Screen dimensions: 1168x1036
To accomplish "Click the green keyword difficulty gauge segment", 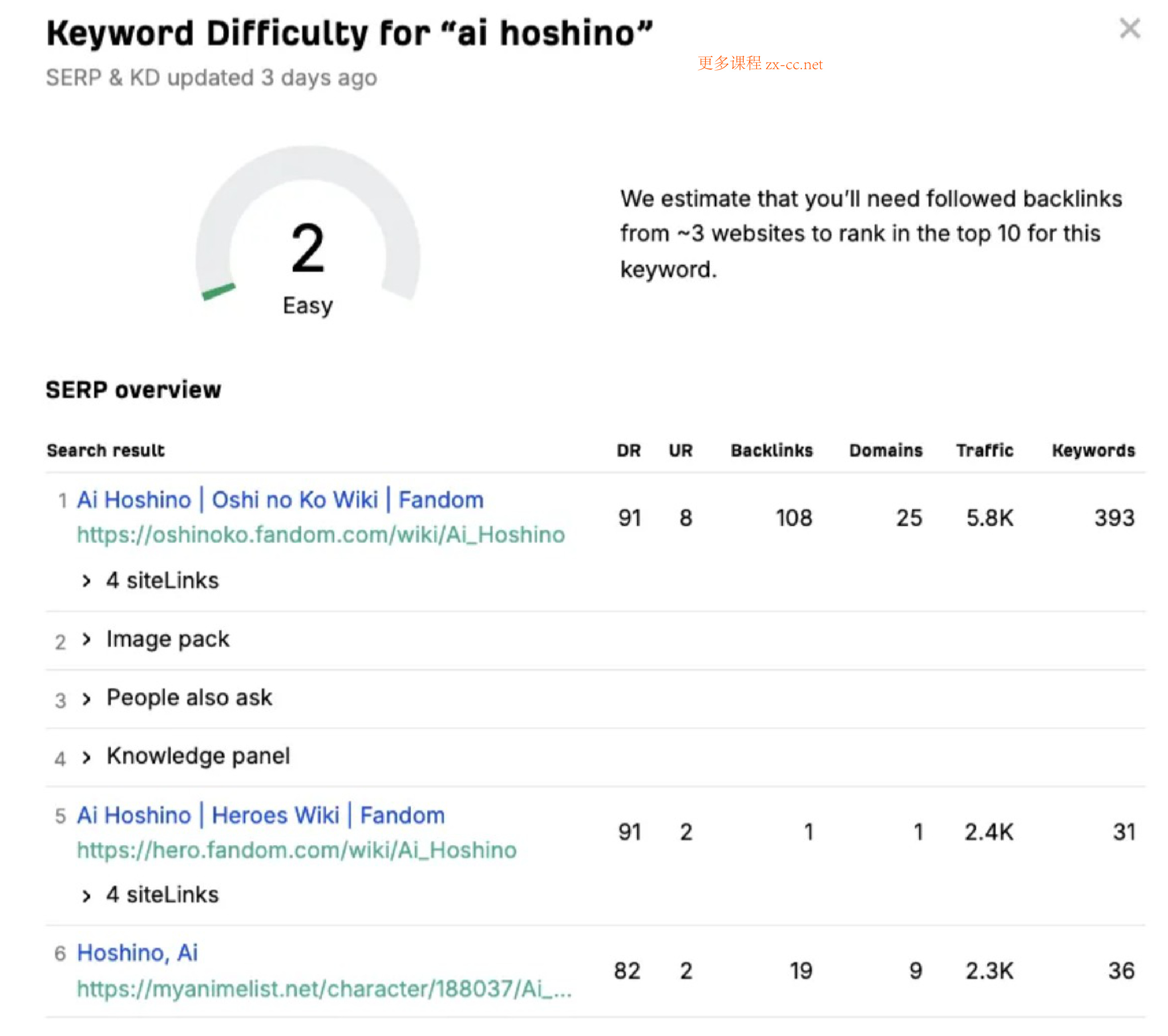I will point(218,291).
